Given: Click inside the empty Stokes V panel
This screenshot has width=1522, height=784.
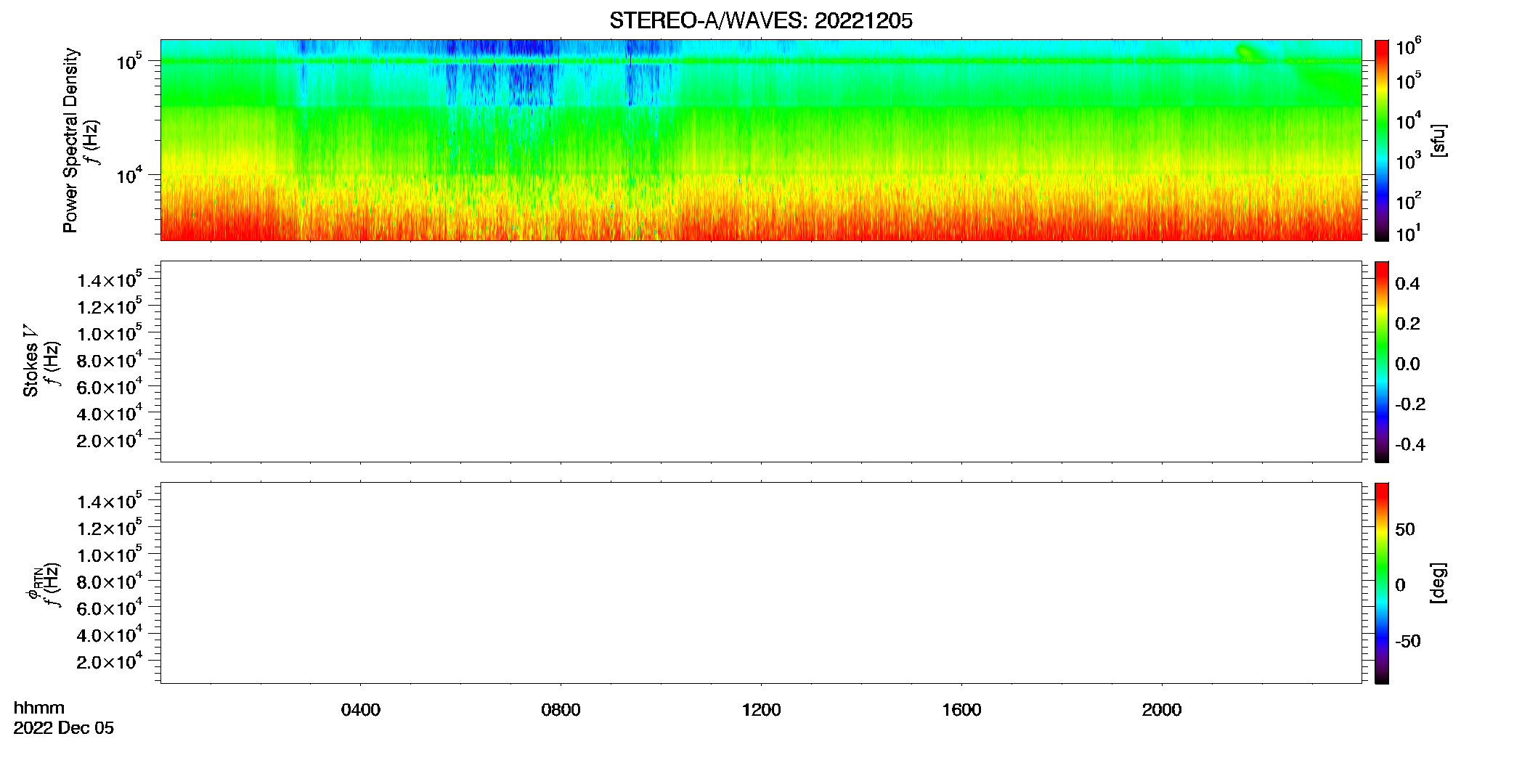Looking at the screenshot, I should (x=760, y=362).
